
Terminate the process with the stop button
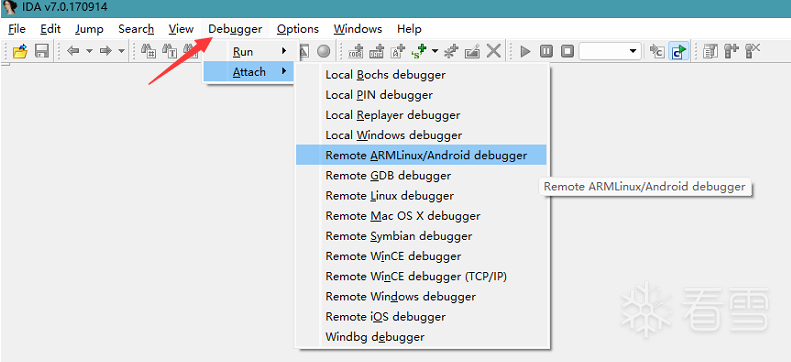(568, 51)
